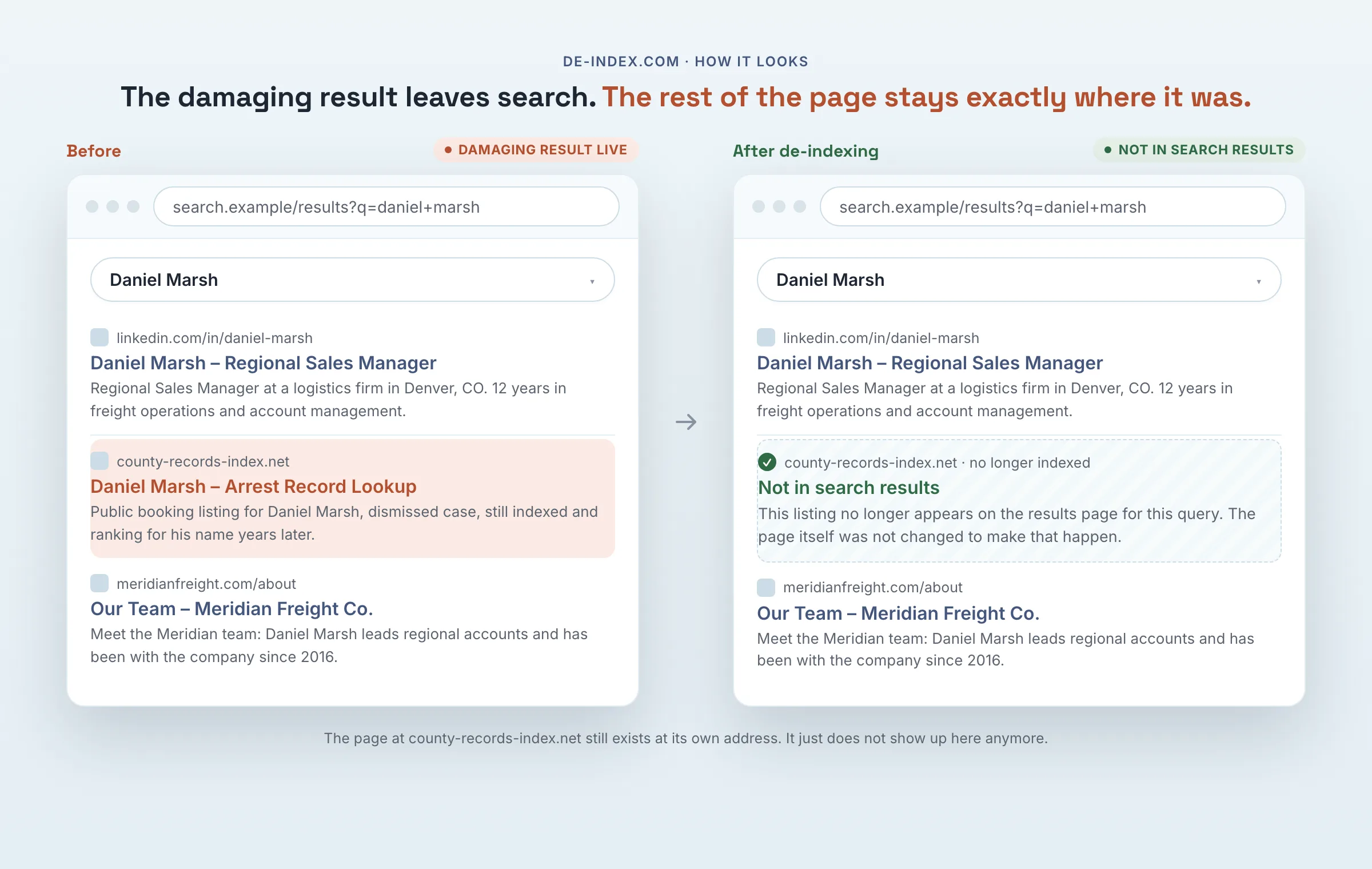The height and width of the screenshot is (869, 1372).
Task: Click 'county-records-index.net · no longer indexed' text
Action: pos(937,463)
